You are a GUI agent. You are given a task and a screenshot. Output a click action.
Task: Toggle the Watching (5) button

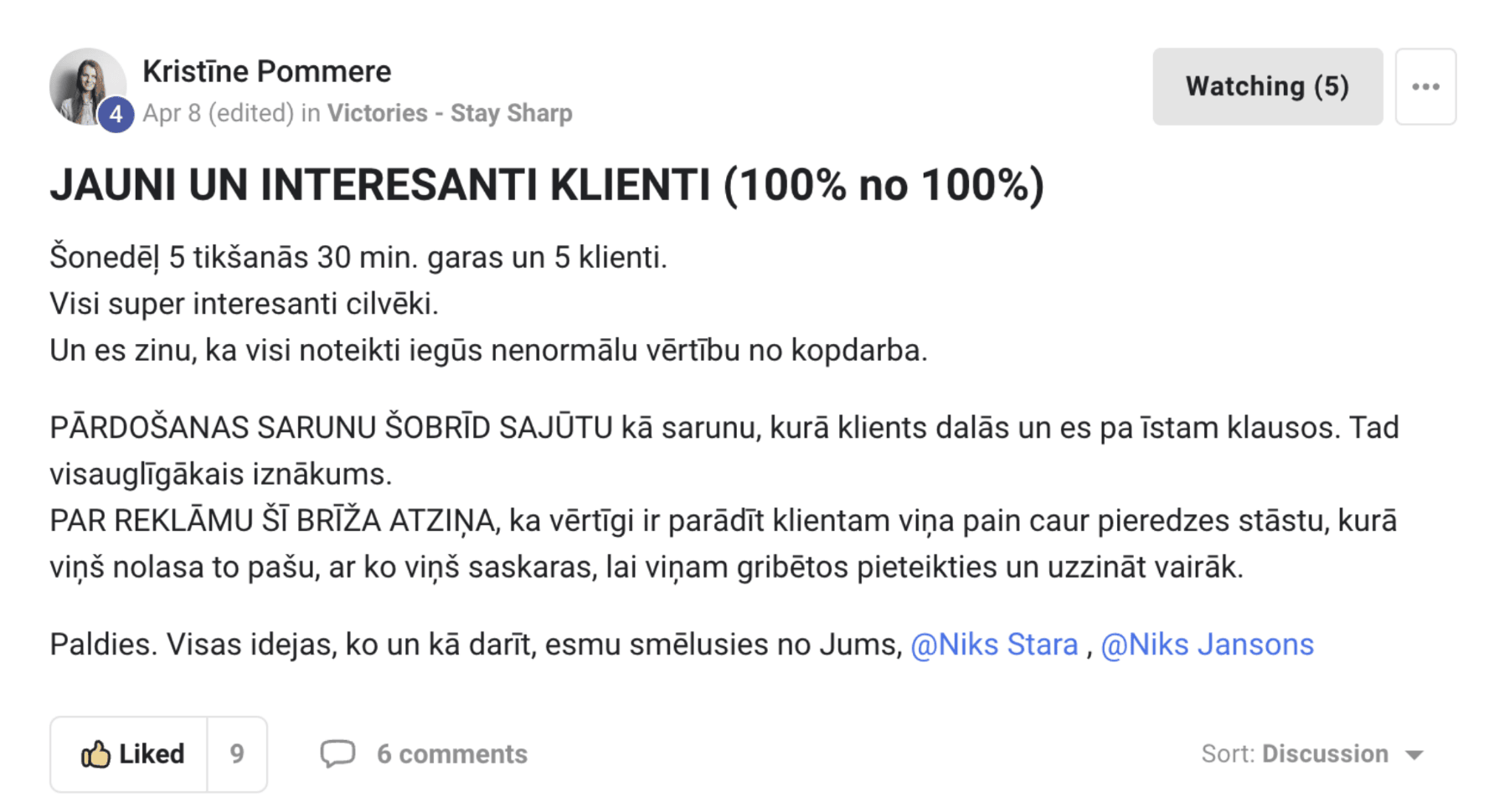tap(1267, 86)
